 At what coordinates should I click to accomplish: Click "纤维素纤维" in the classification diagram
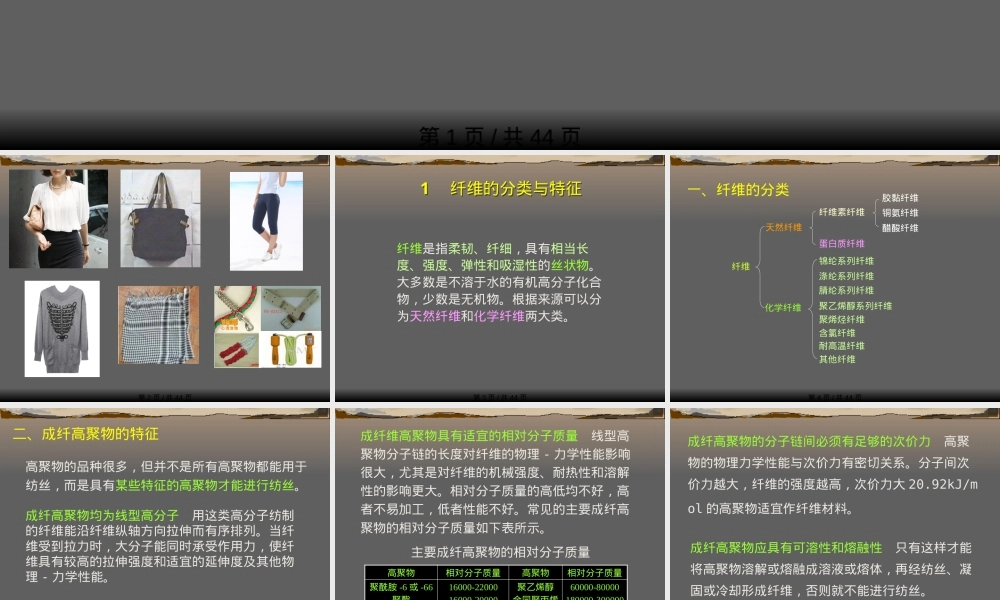(x=841, y=212)
